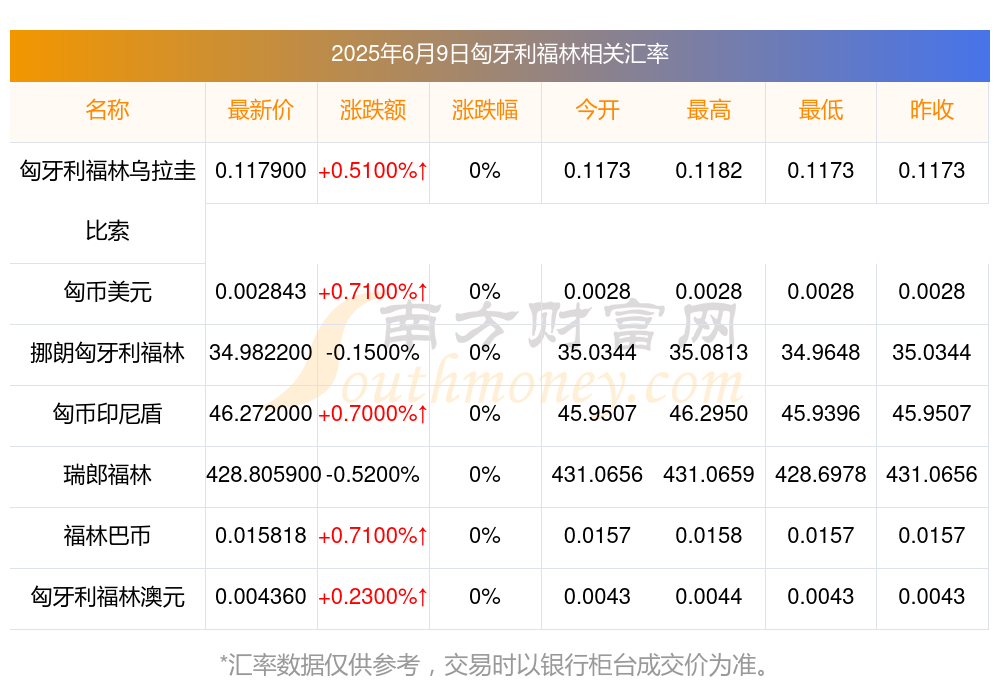Select the high value 0.0044

point(709,597)
